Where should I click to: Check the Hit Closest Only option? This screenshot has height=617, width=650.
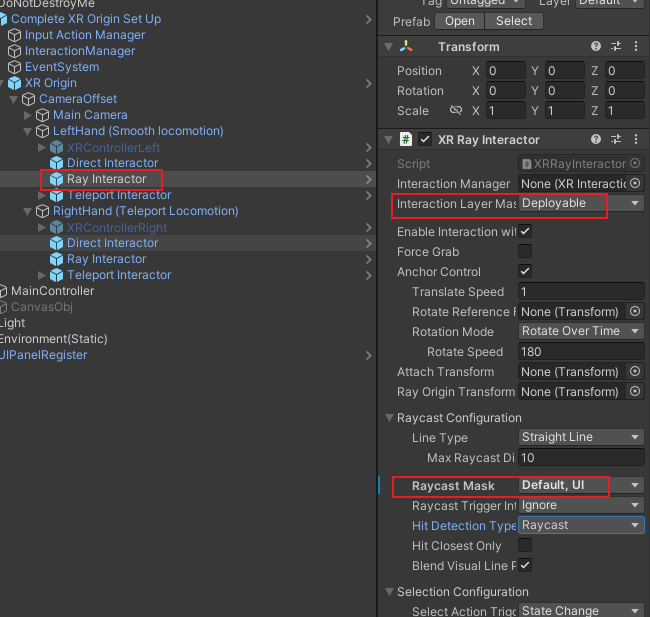(525, 546)
